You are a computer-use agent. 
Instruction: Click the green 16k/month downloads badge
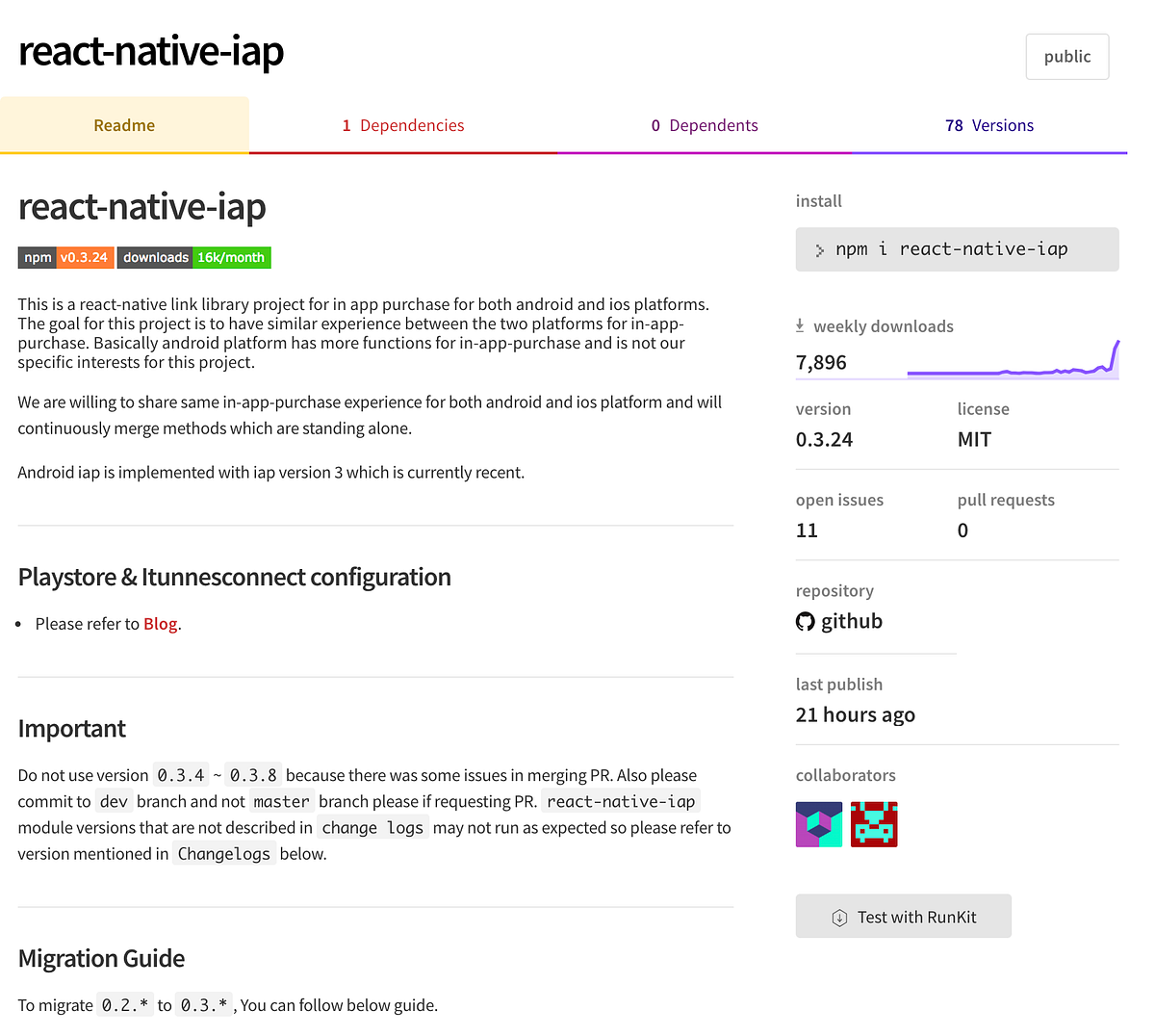(x=231, y=257)
